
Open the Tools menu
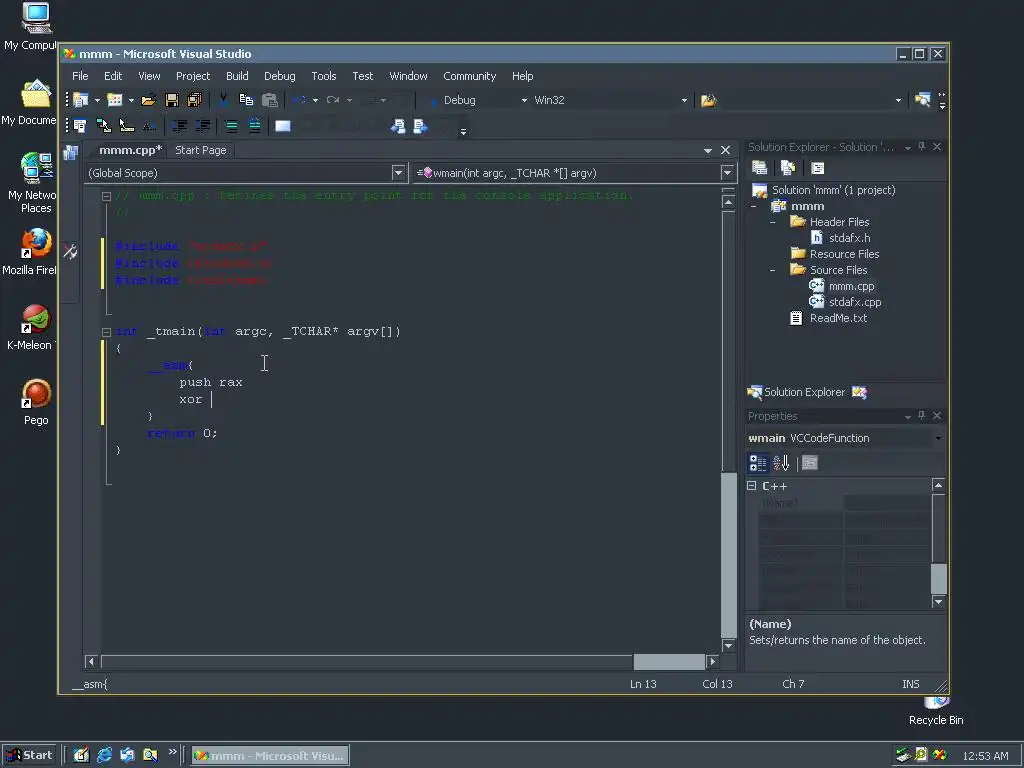[324, 76]
